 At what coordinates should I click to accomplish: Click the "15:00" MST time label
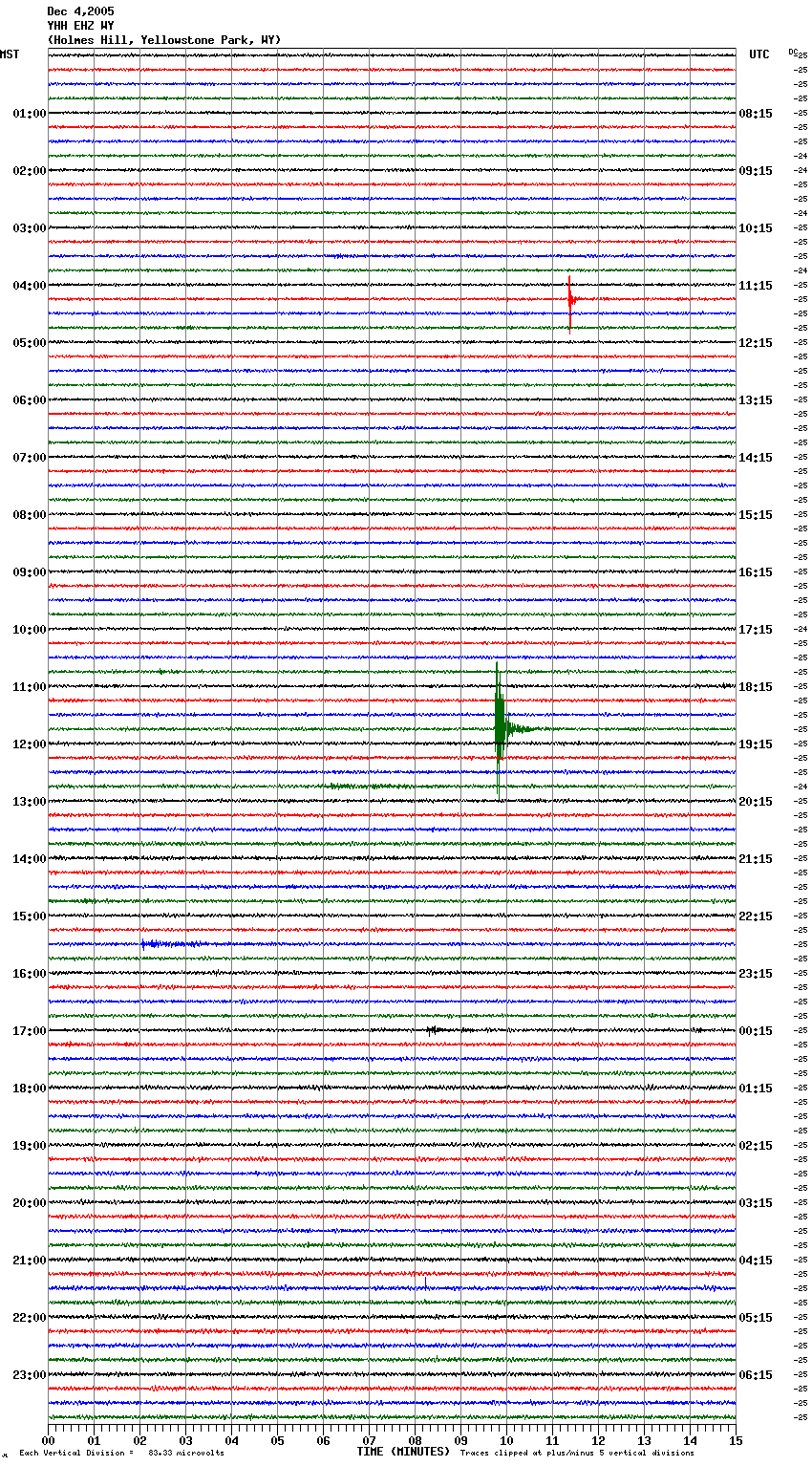point(30,916)
